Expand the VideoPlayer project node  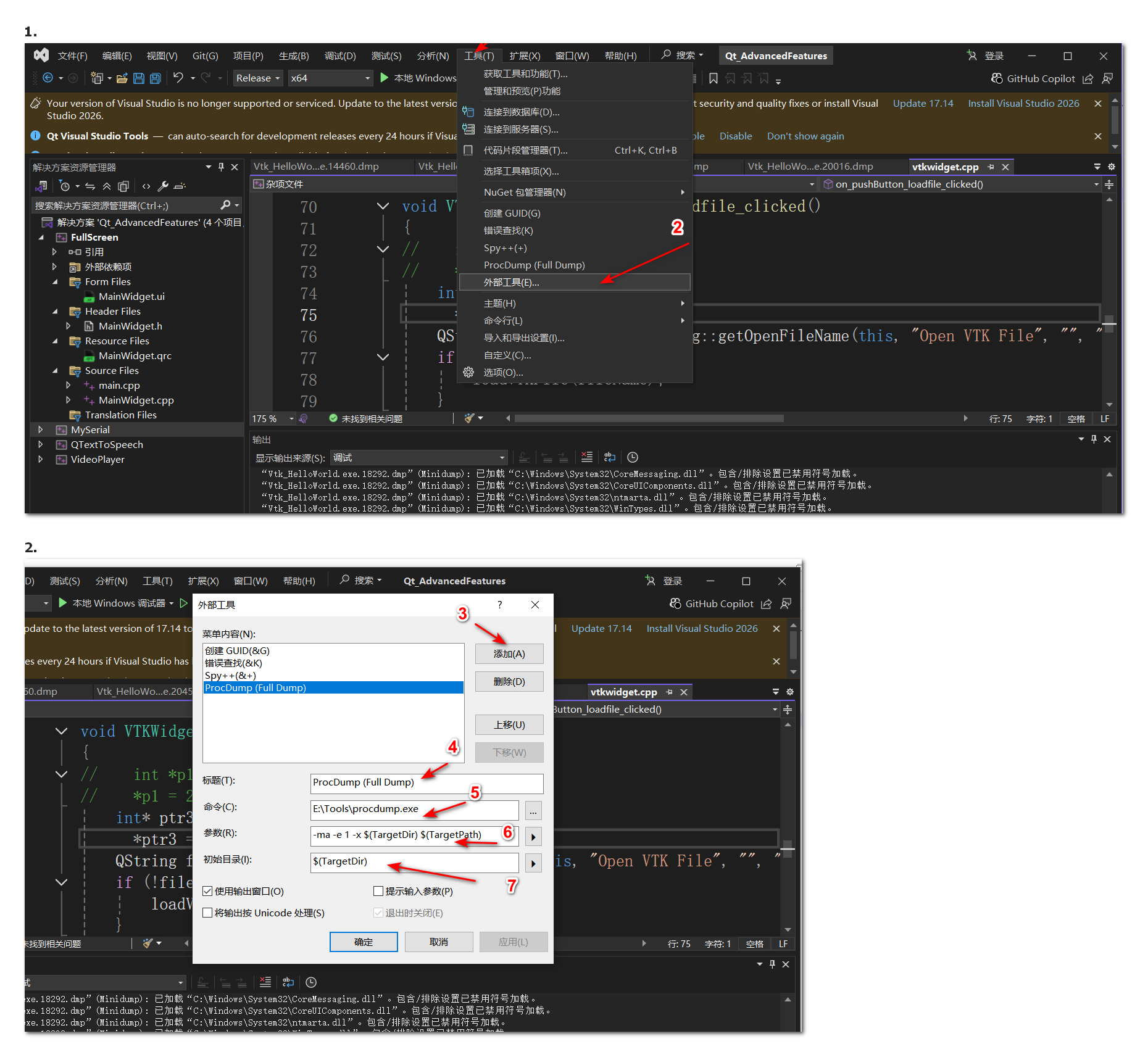tap(41, 459)
